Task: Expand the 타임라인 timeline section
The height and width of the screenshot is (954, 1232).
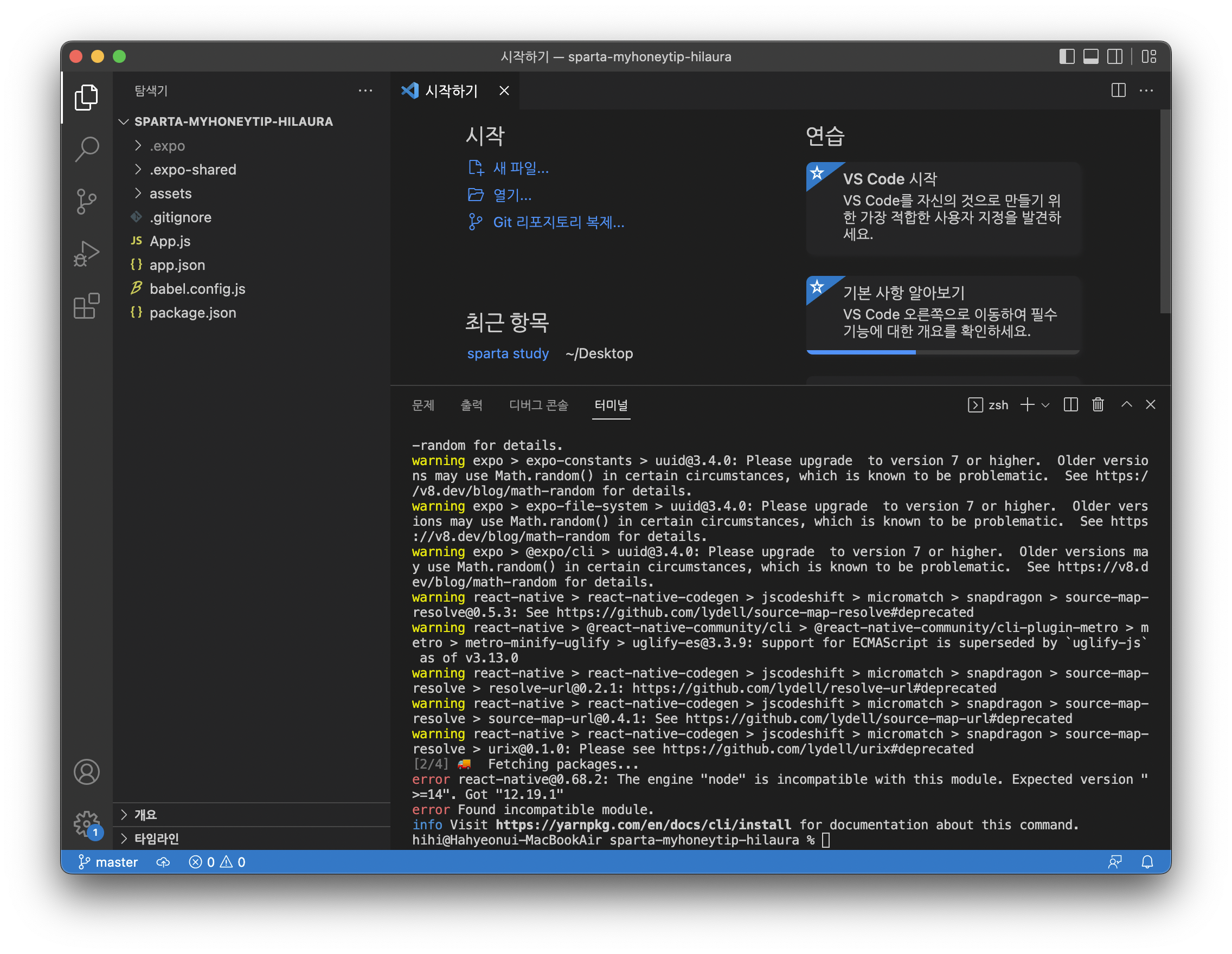Action: click(x=252, y=839)
